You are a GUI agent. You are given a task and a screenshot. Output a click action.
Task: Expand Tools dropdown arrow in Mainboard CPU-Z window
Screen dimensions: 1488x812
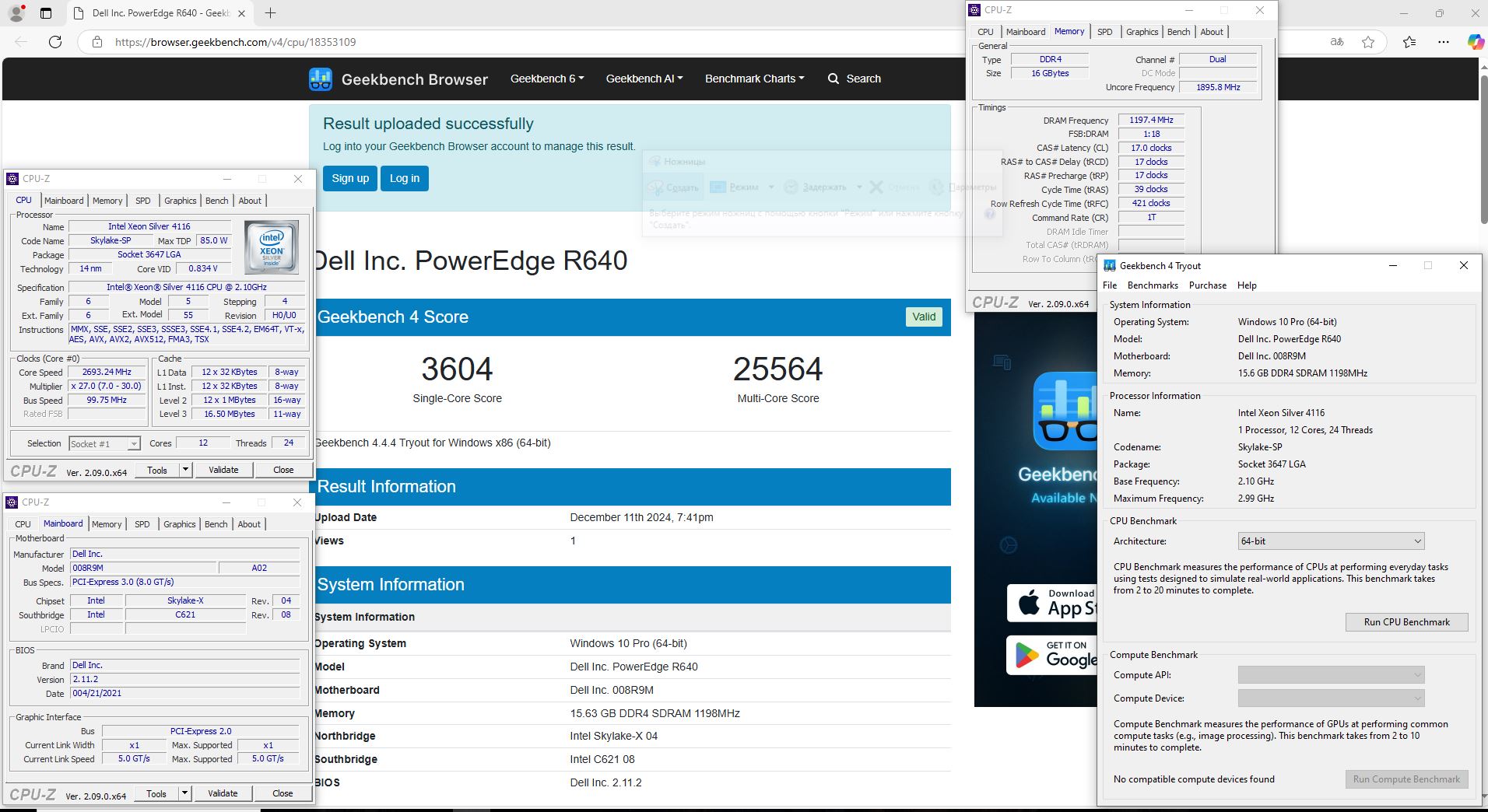point(184,793)
